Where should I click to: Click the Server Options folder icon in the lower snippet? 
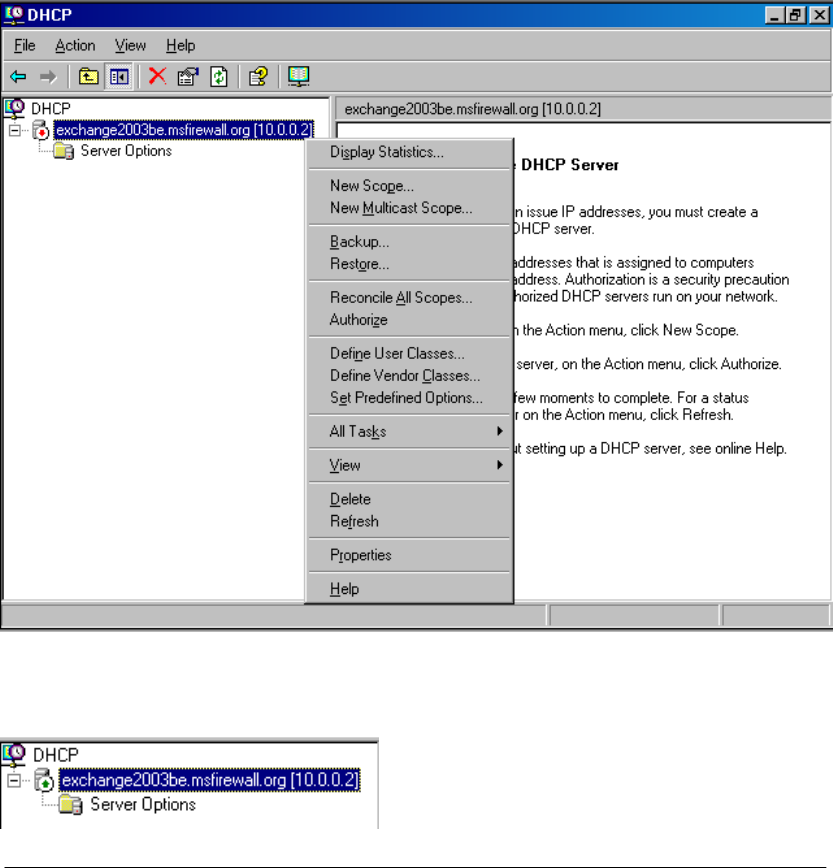(71, 804)
